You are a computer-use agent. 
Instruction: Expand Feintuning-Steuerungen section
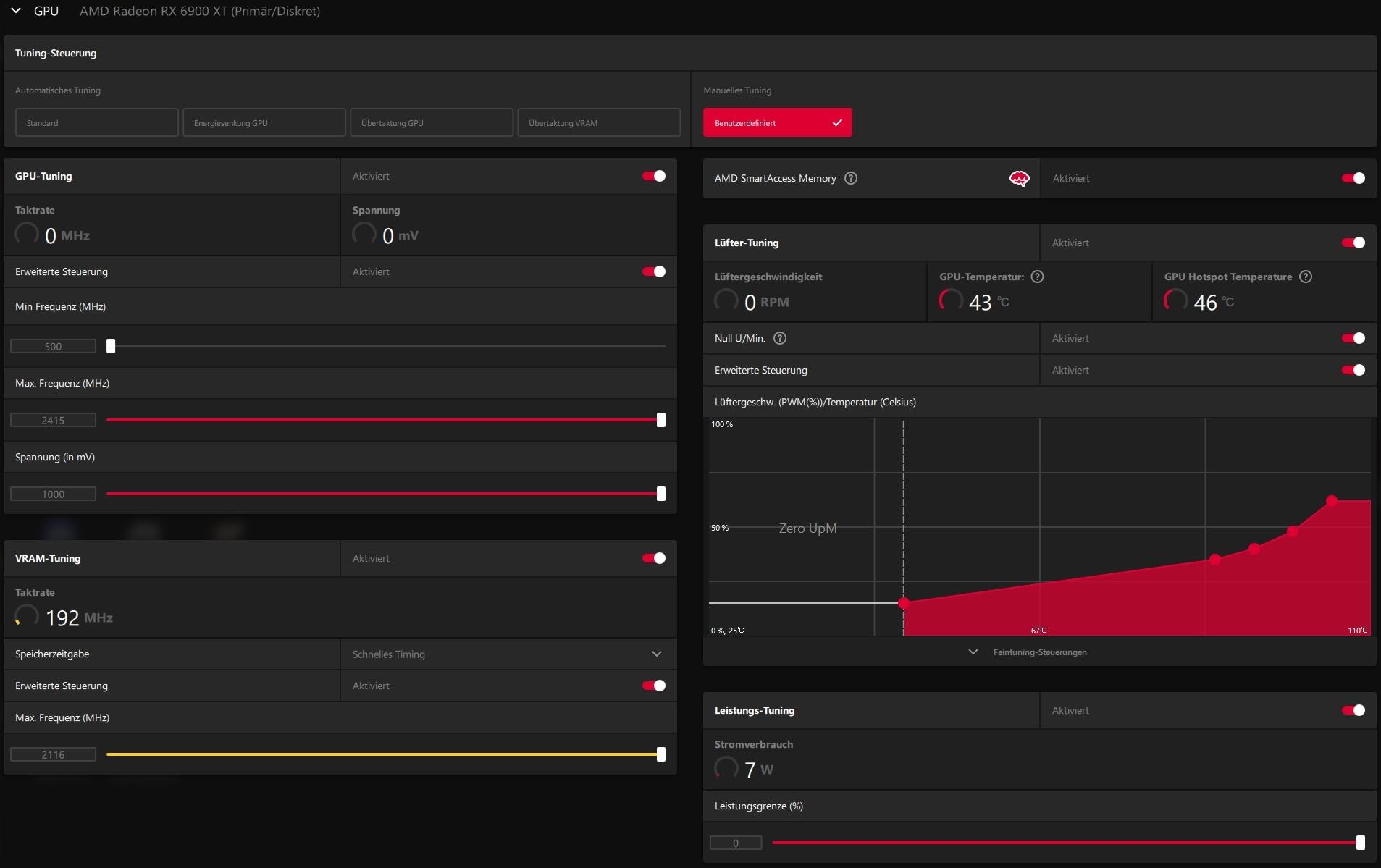(x=1039, y=652)
